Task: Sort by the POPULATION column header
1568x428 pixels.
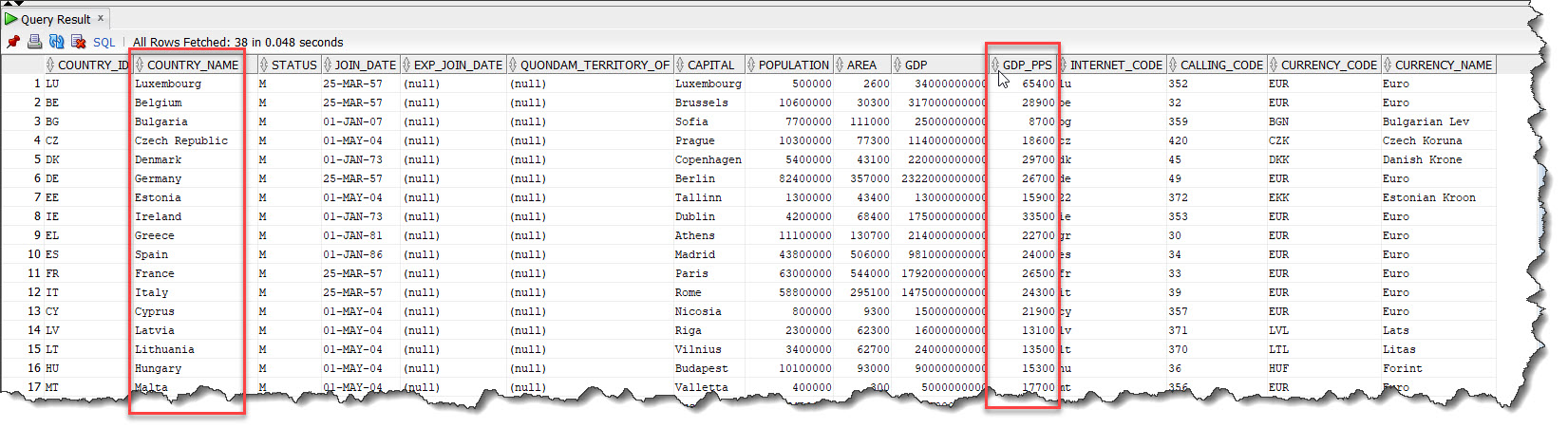Action: point(794,65)
